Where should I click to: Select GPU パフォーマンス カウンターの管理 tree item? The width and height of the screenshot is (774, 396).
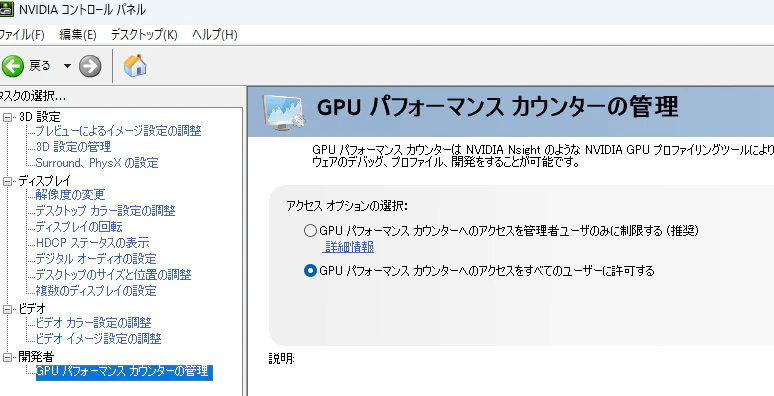[x=124, y=371]
